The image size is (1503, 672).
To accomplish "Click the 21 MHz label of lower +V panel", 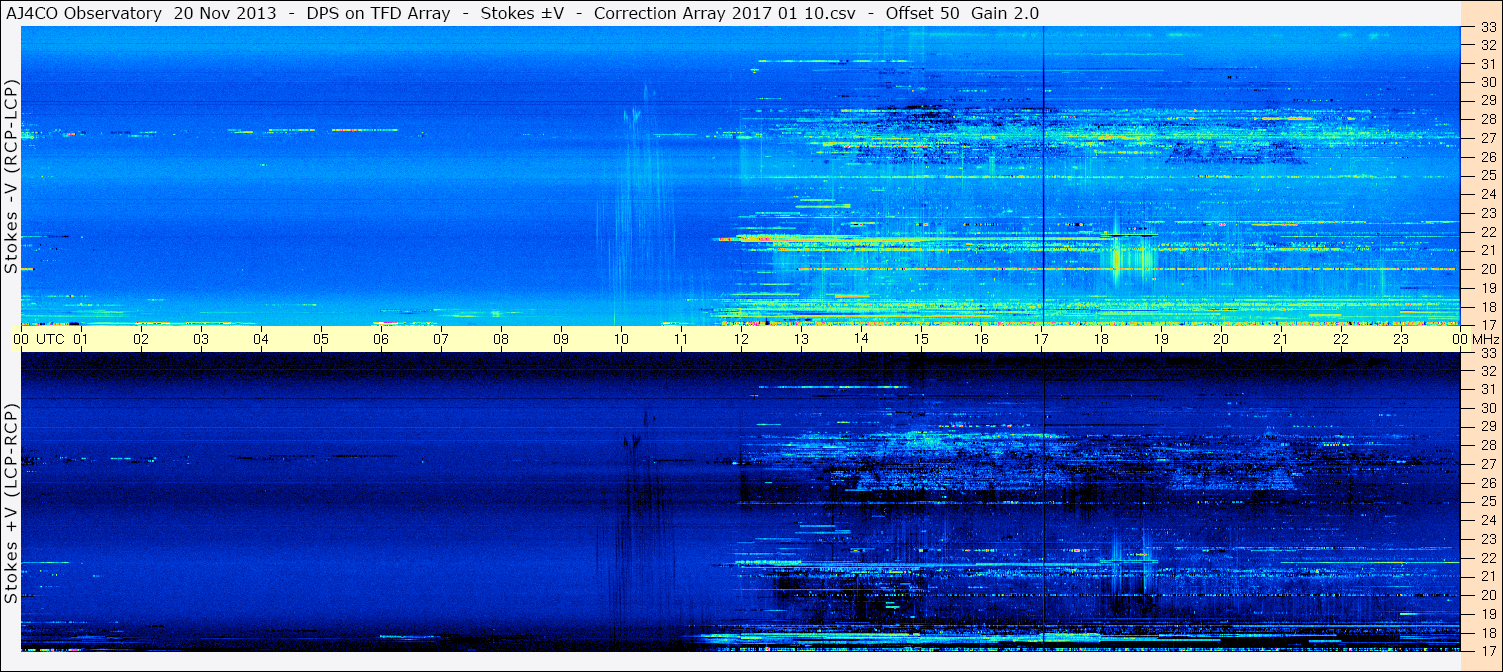I will (x=1488, y=576).
